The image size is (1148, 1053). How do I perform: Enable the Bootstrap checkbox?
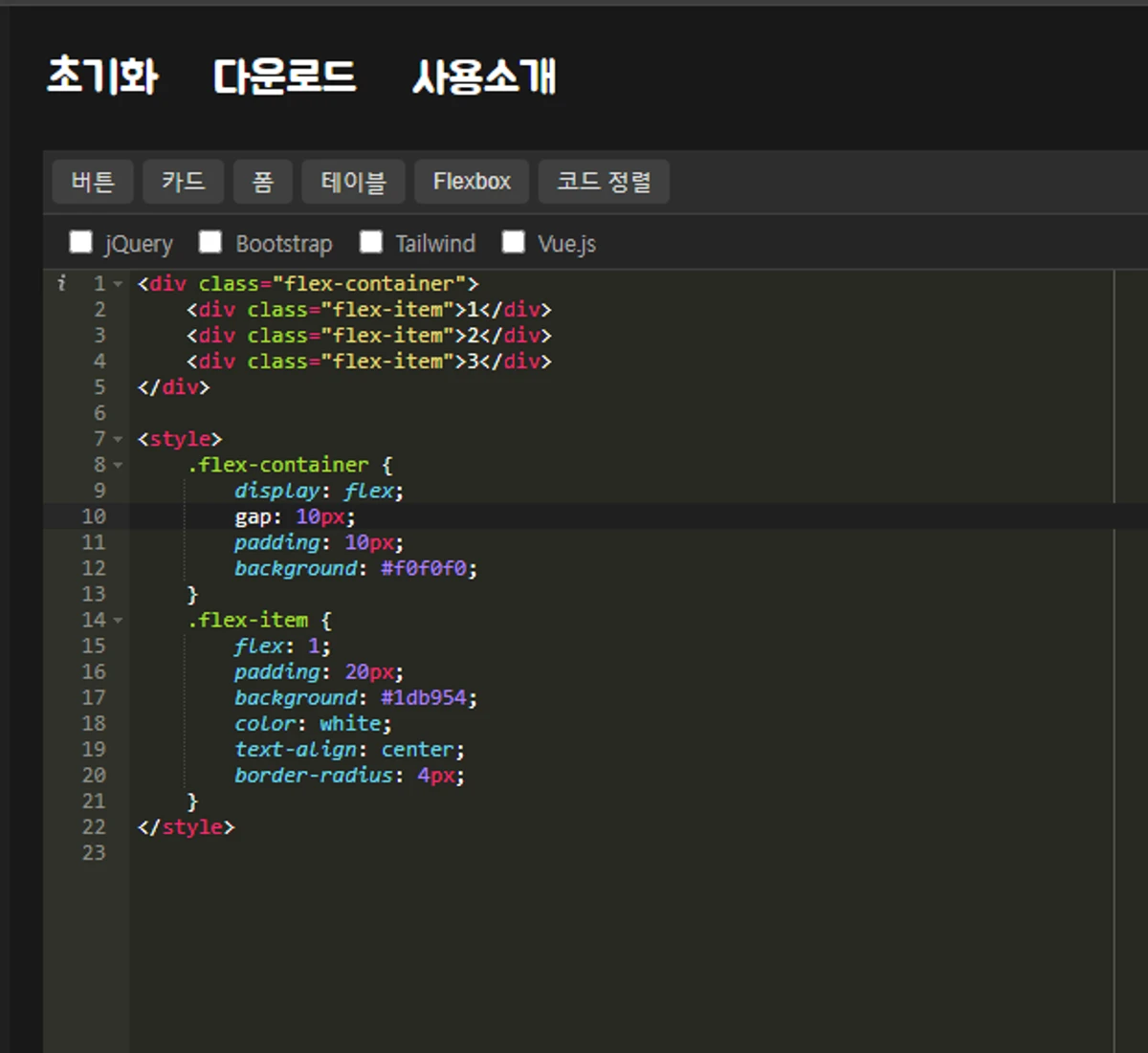pos(210,242)
